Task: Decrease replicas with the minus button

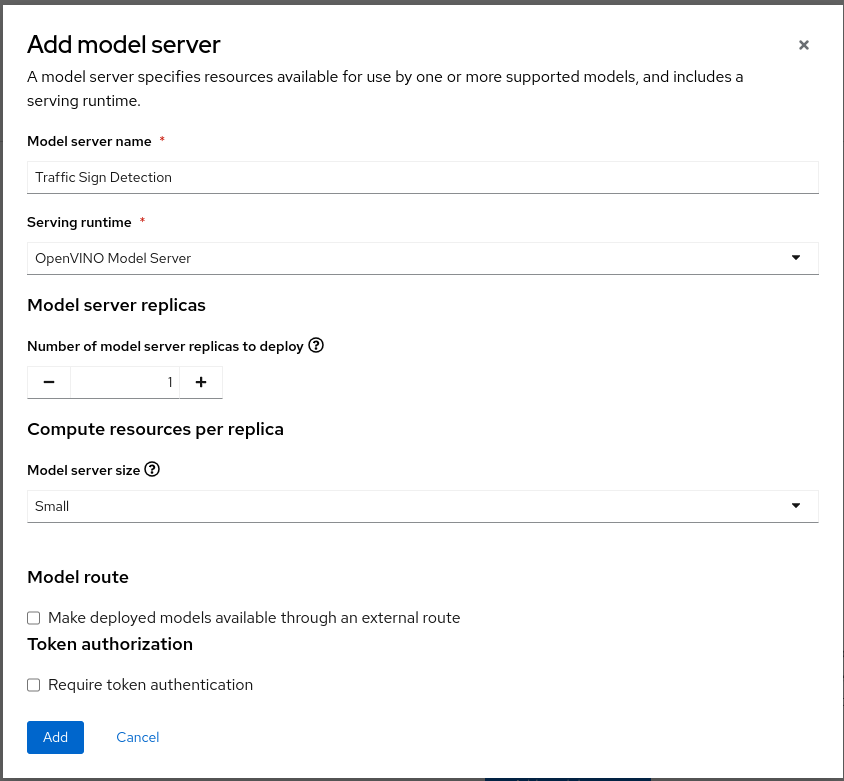Action: tap(49, 382)
